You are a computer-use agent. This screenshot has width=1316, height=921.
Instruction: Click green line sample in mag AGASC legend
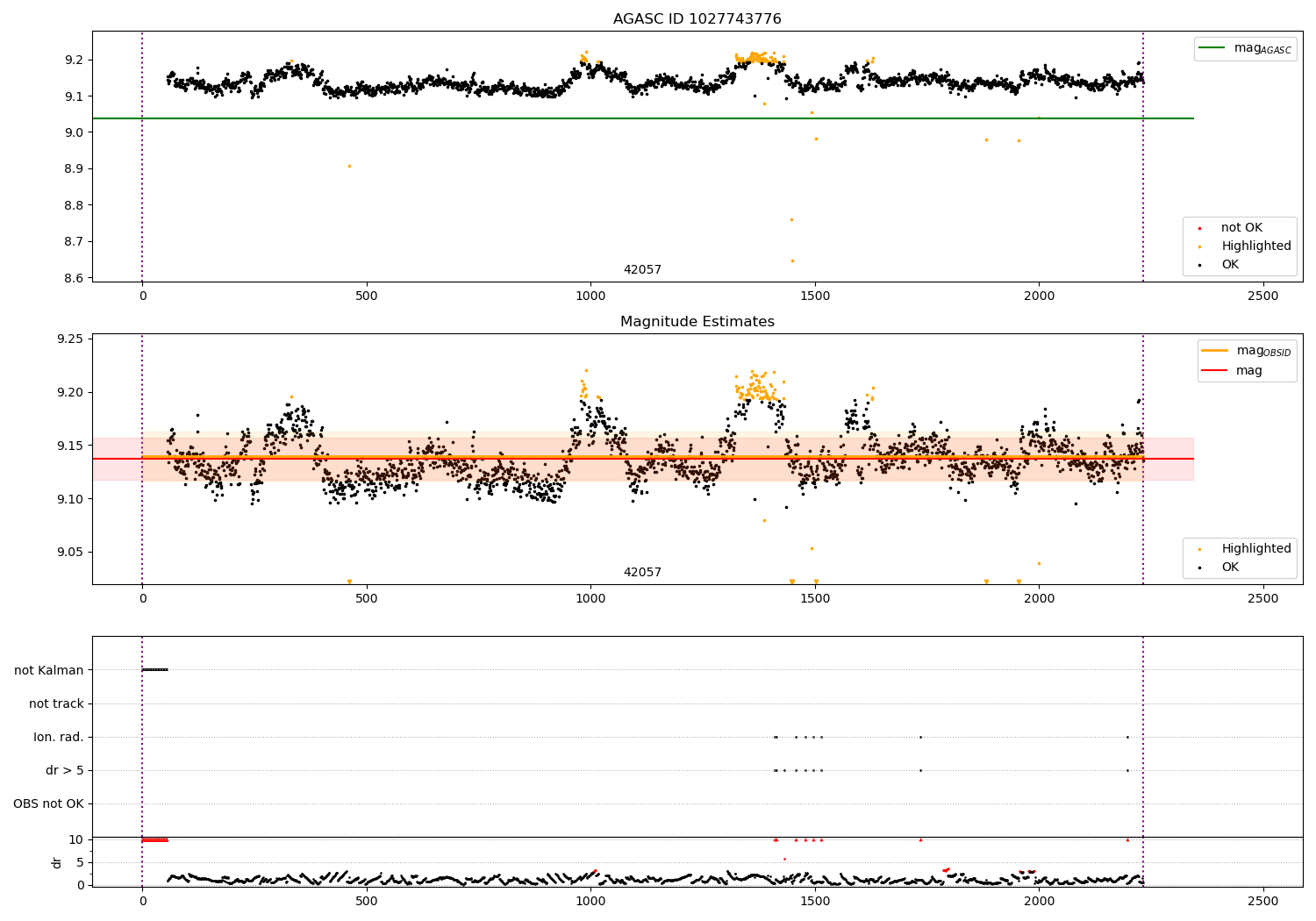click(x=1212, y=48)
